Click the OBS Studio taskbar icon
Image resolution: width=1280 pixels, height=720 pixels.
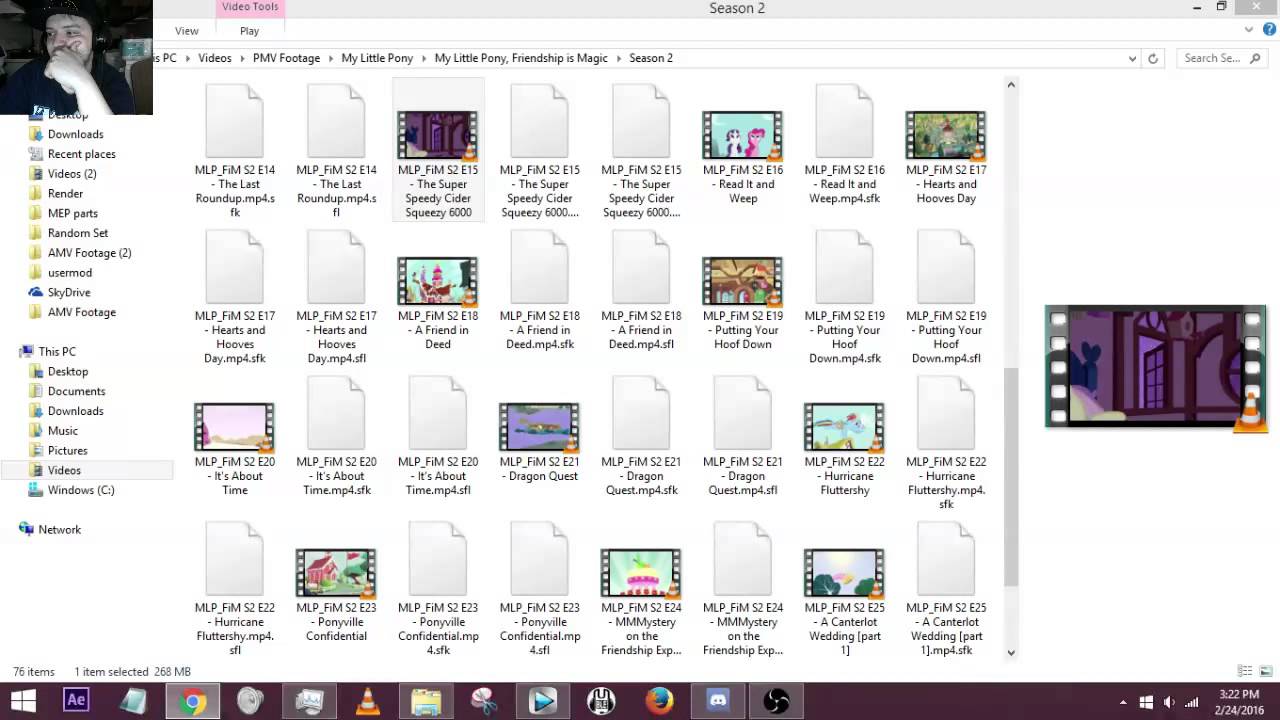776,701
